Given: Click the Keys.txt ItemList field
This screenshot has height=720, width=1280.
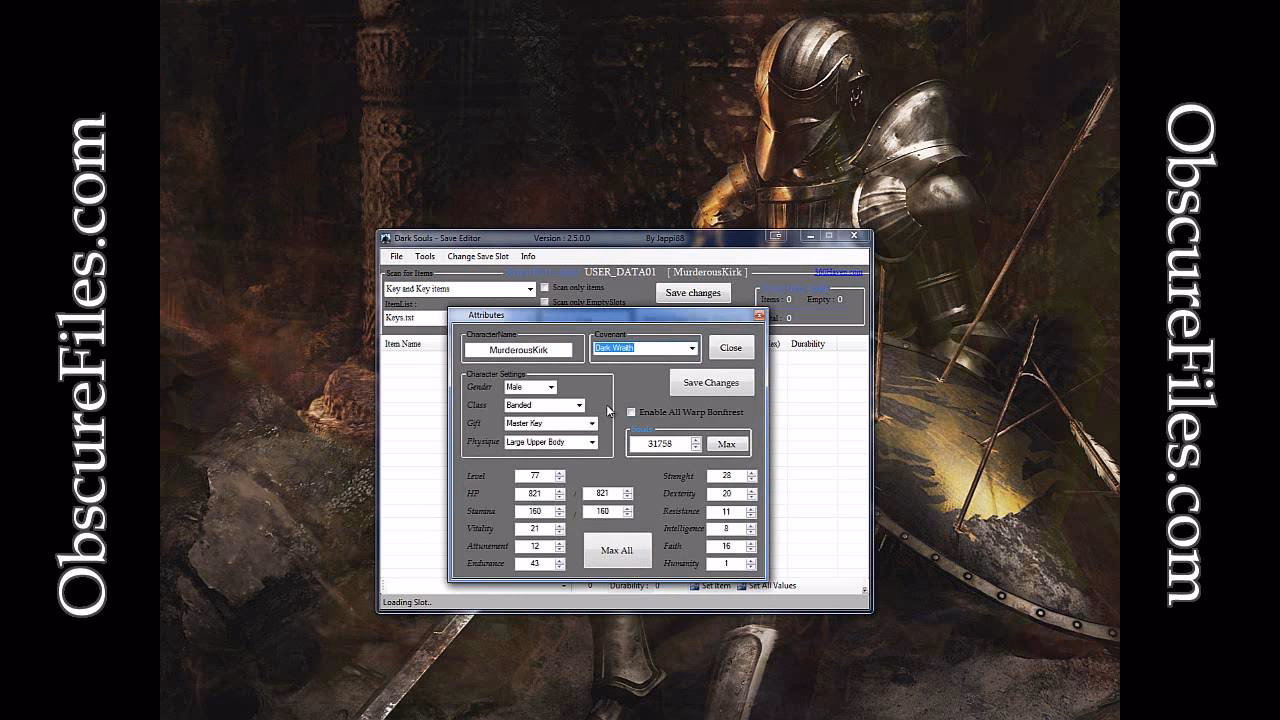Looking at the screenshot, I should pos(415,318).
